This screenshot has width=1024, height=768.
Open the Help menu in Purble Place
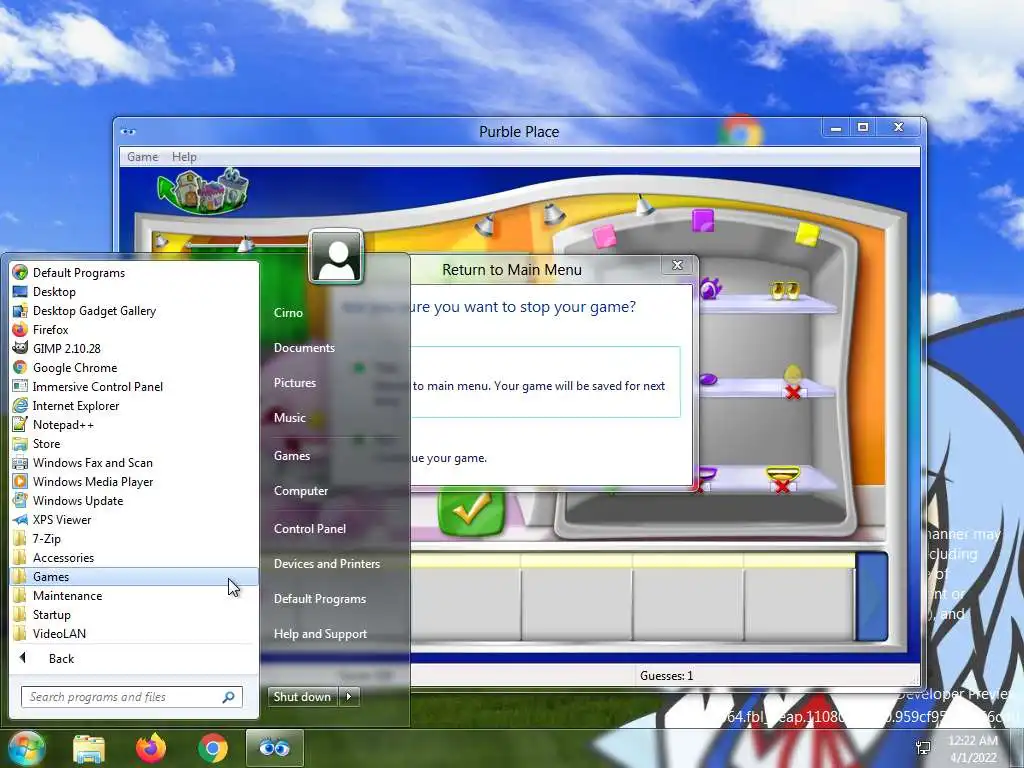click(184, 157)
